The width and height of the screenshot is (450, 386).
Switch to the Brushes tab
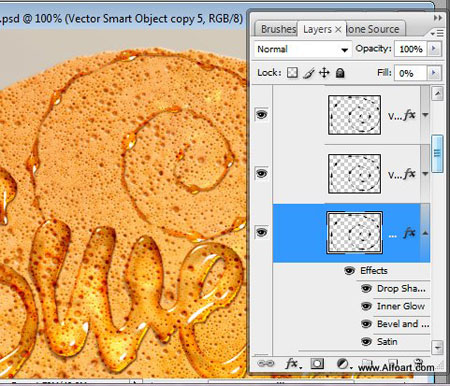point(277,29)
